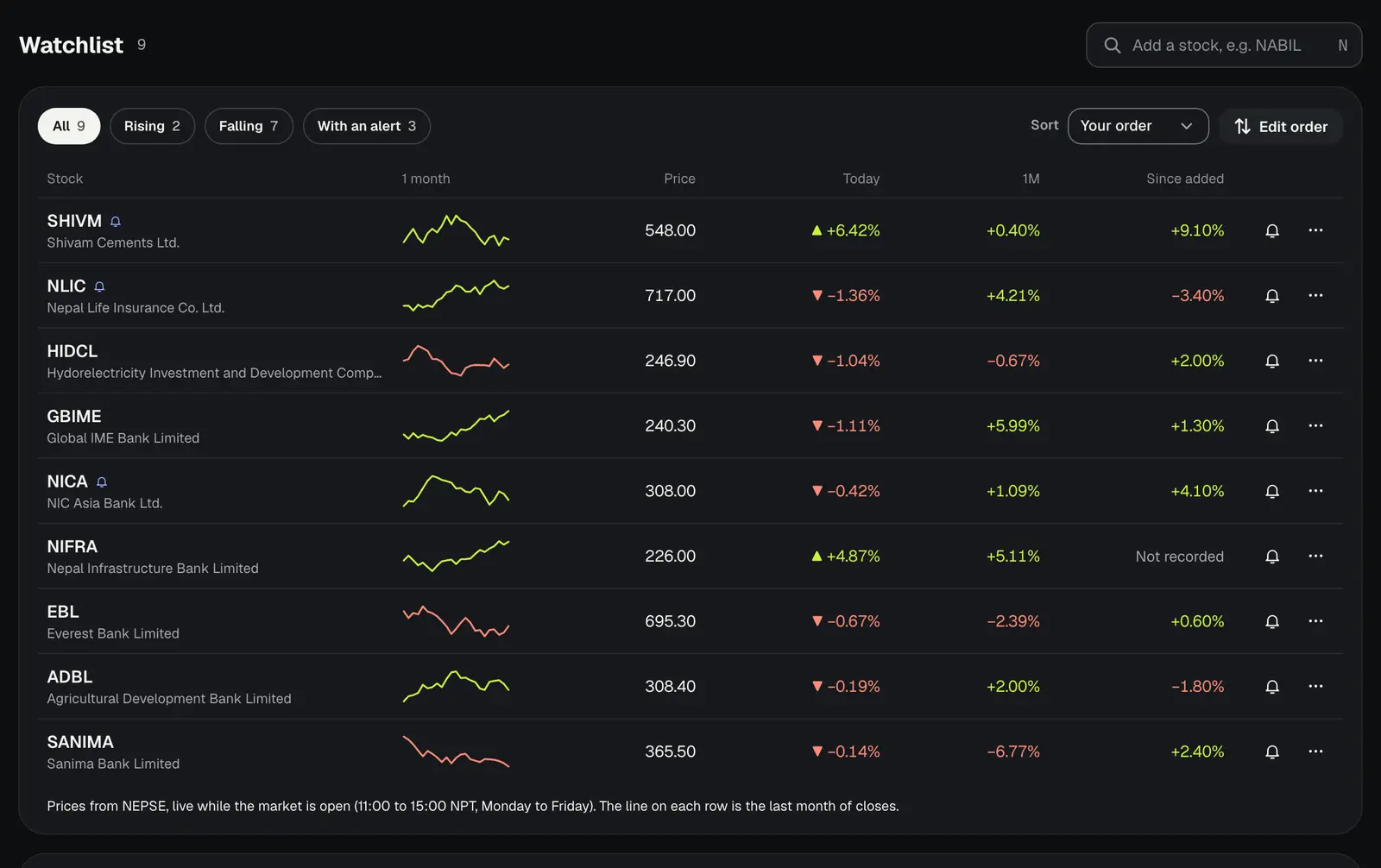The height and width of the screenshot is (868, 1381).
Task: Open more options menu for SANIMA
Action: point(1315,752)
